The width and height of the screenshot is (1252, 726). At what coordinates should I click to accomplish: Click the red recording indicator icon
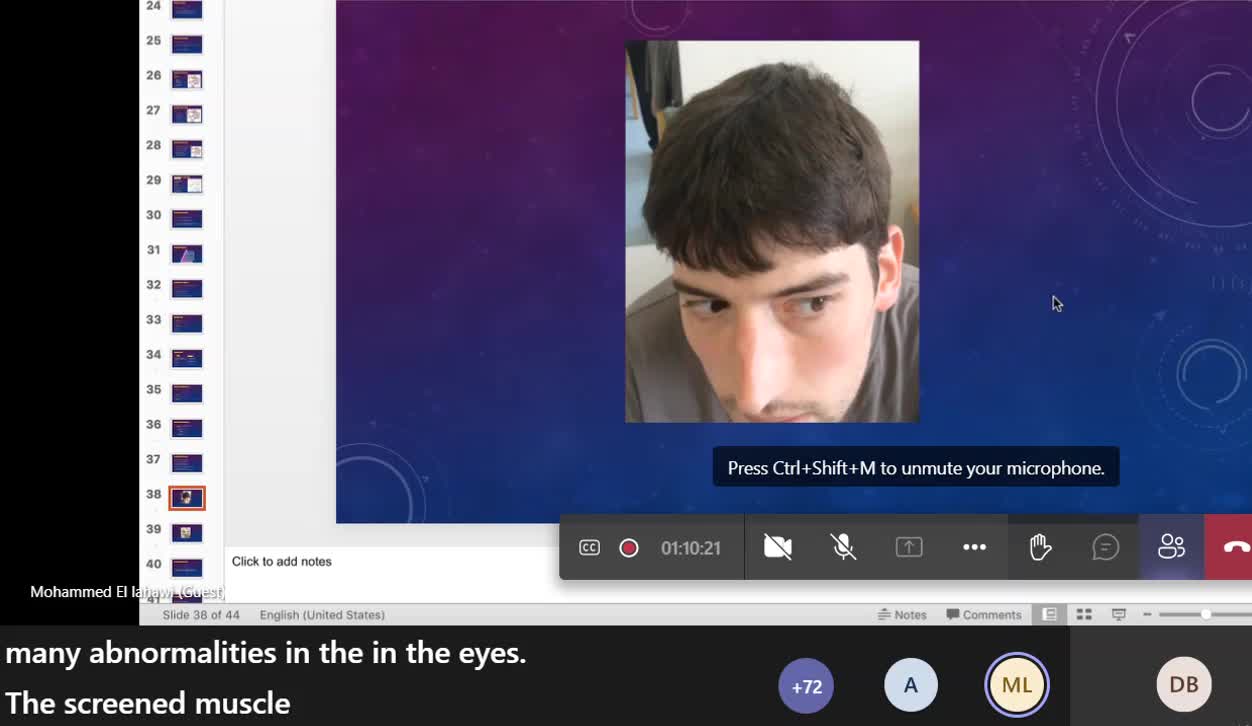(x=629, y=548)
